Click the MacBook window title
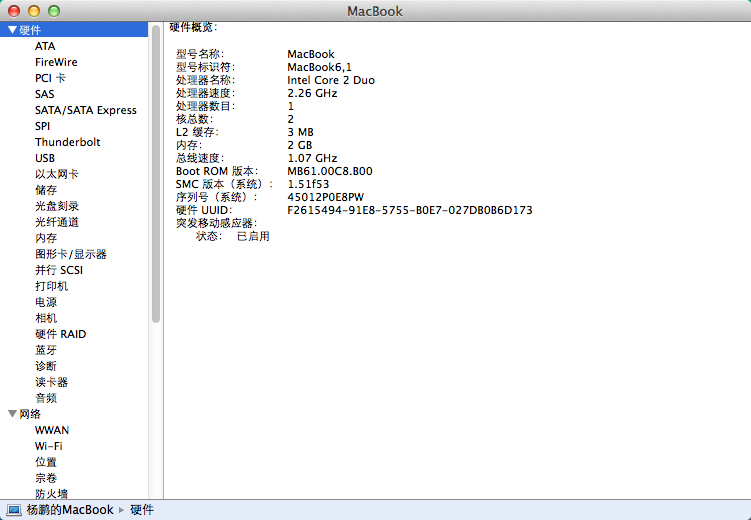The width and height of the screenshot is (751, 520). point(375,11)
